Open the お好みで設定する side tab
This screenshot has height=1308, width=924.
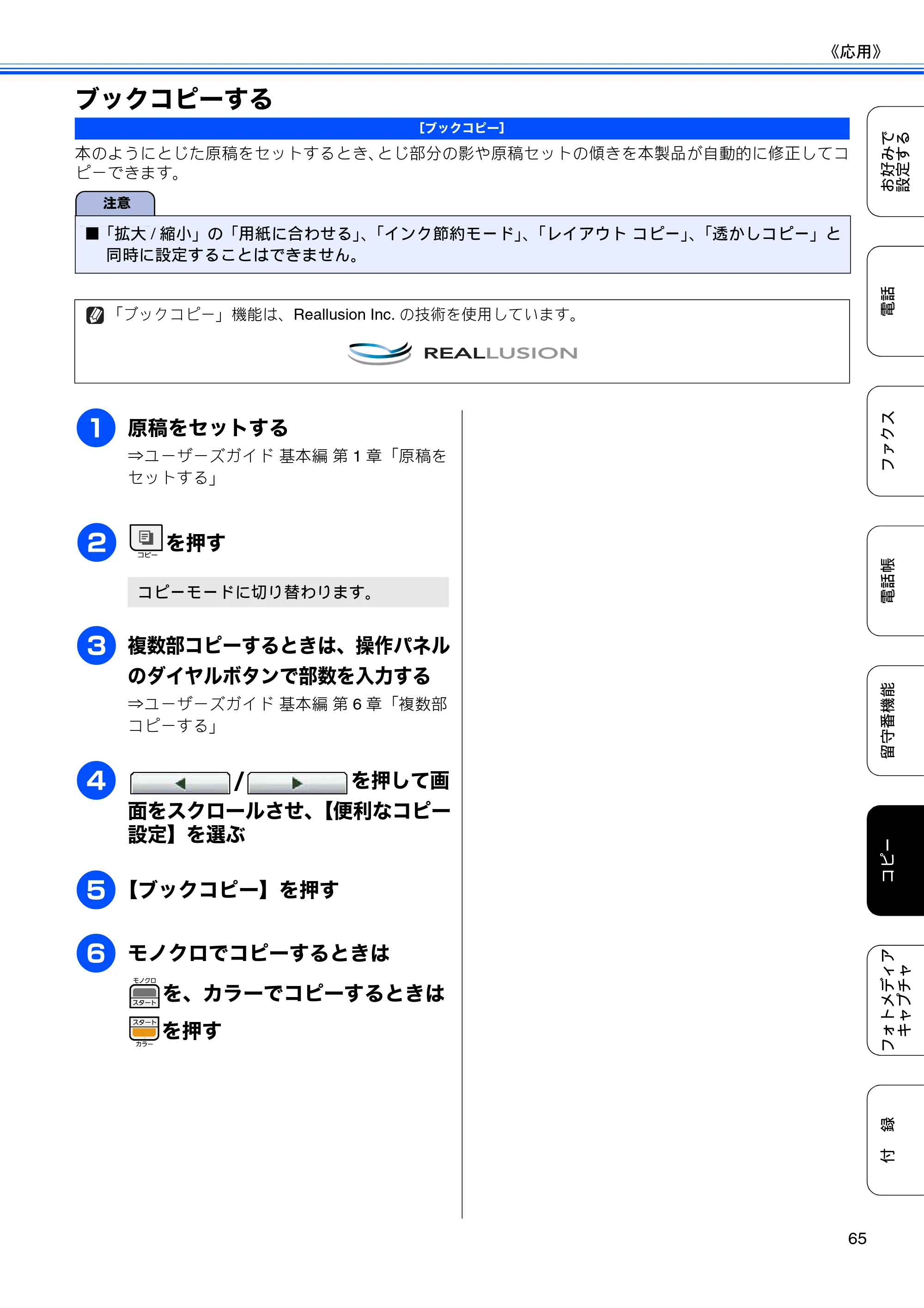[895, 161]
